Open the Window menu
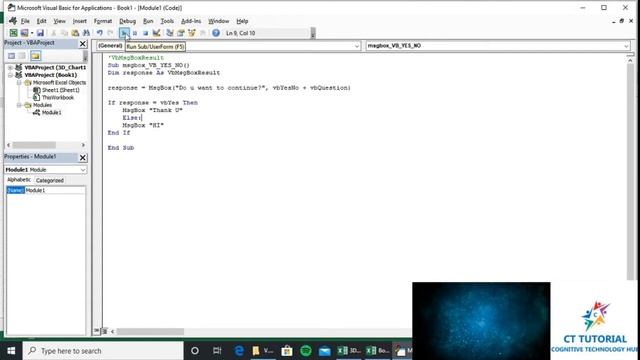 (x=218, y=21)
